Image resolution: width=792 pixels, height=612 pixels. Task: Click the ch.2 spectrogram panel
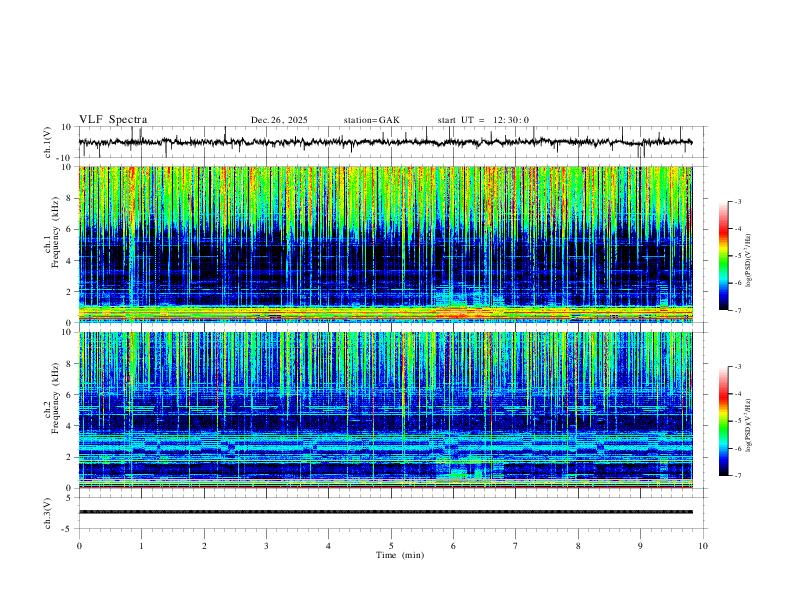pyautogui.click(x=385, y=410)
